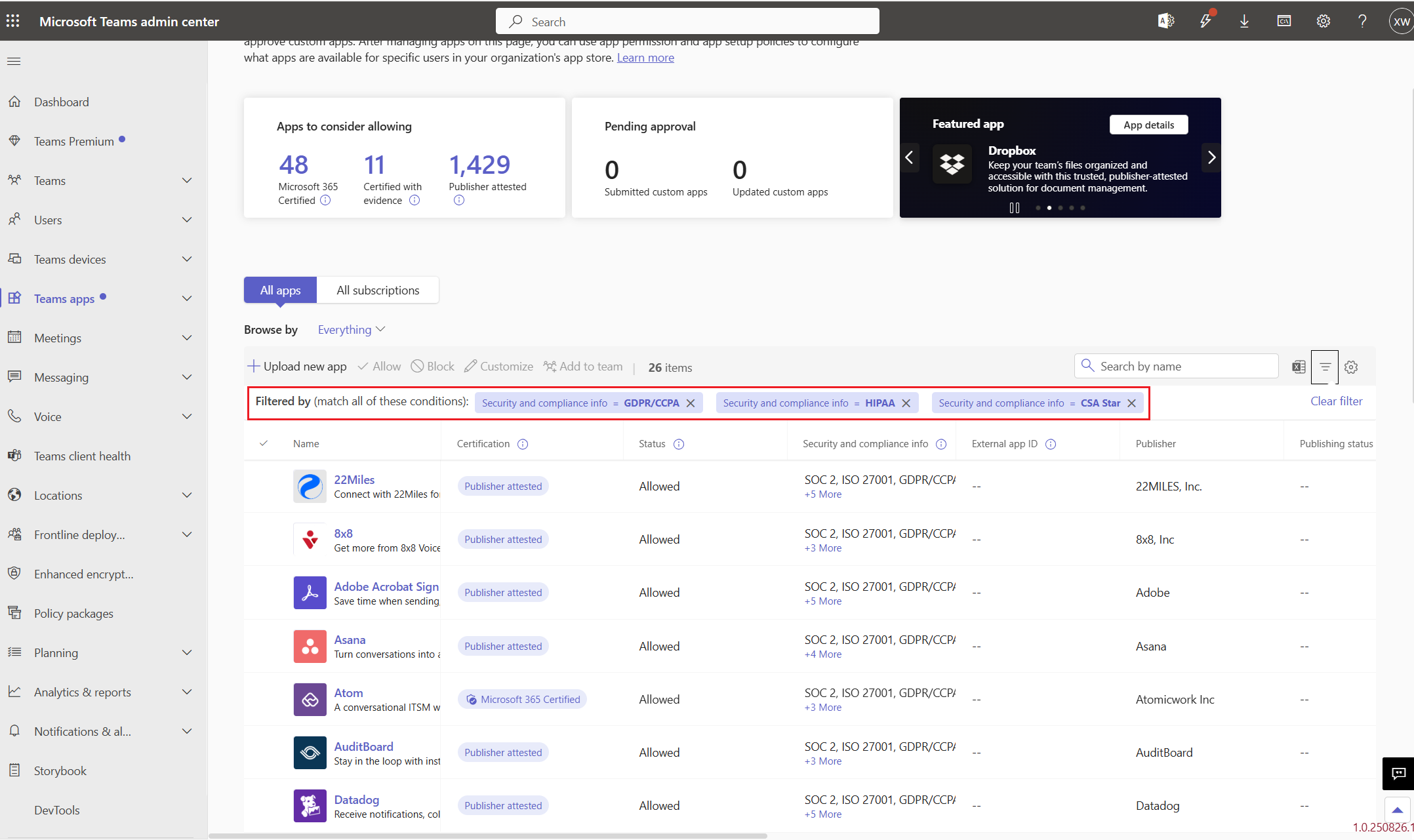
Task: Select the Teams apps sidebar icon
Action: (14, 298)
